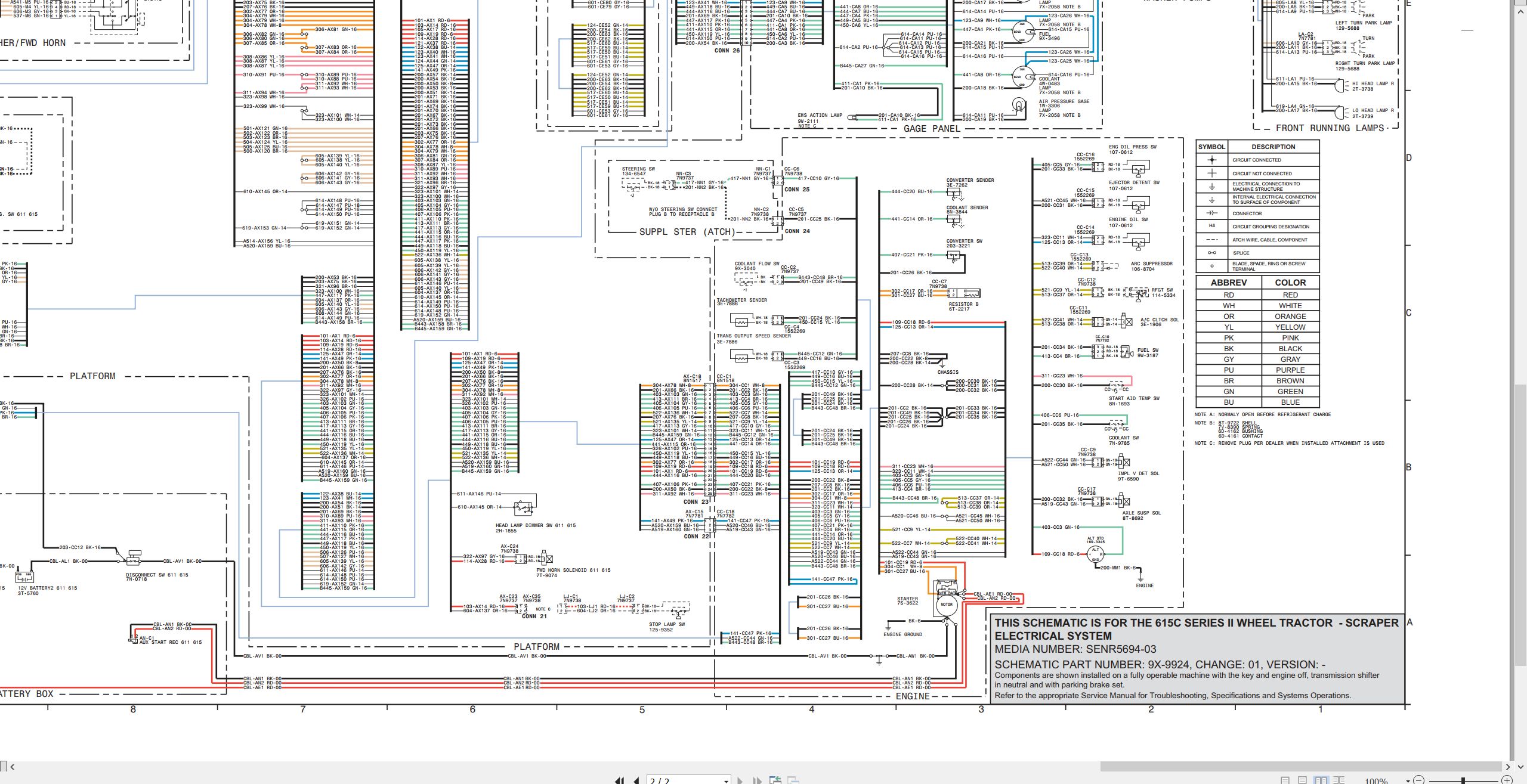The width and height of the screenshot is (1527, 784).
Task: Click the "SUPPL STER (ATCH)" label
Action: (687, 232)
